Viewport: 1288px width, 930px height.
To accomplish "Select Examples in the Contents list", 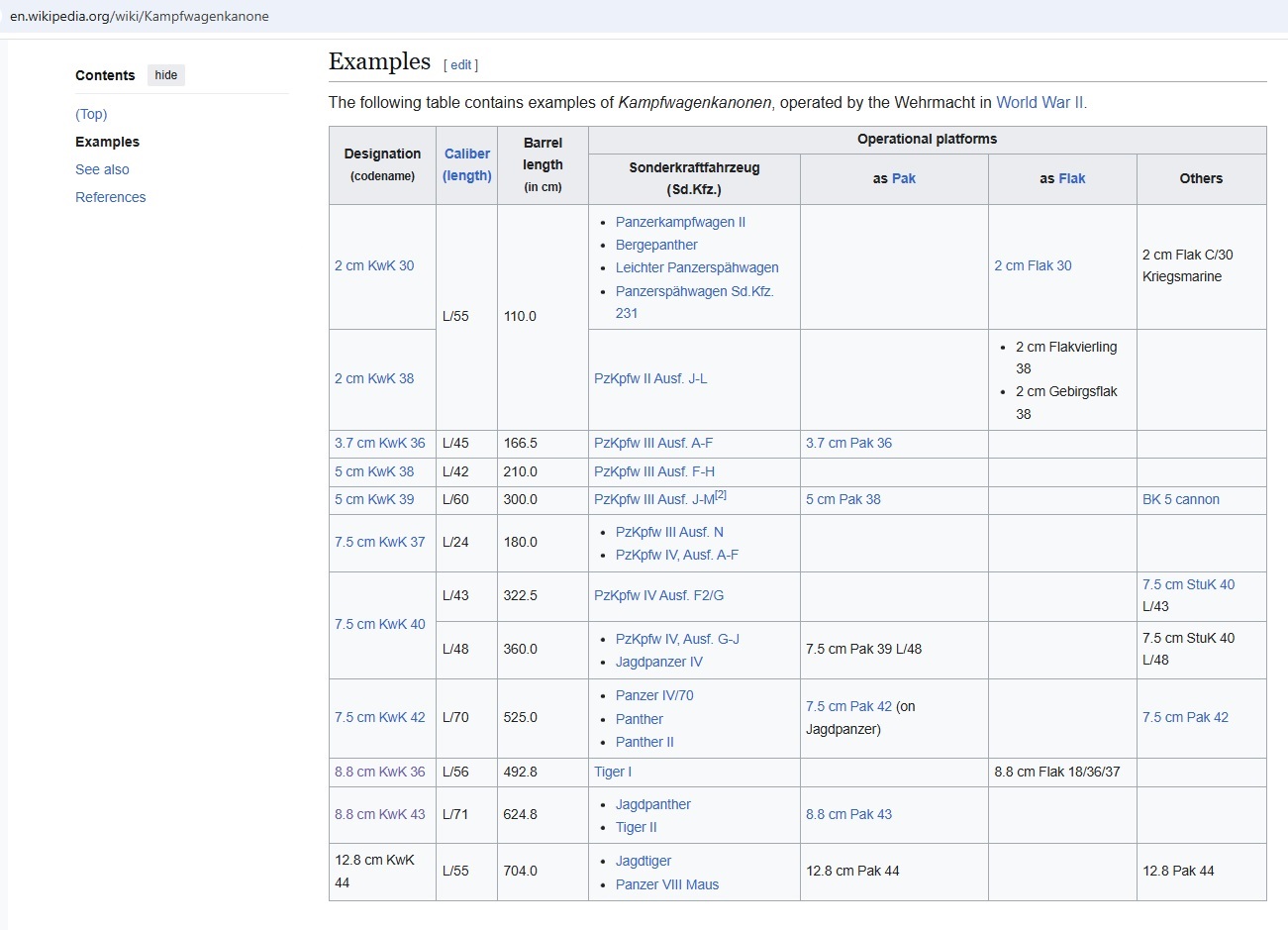I will tap(107, 142).
